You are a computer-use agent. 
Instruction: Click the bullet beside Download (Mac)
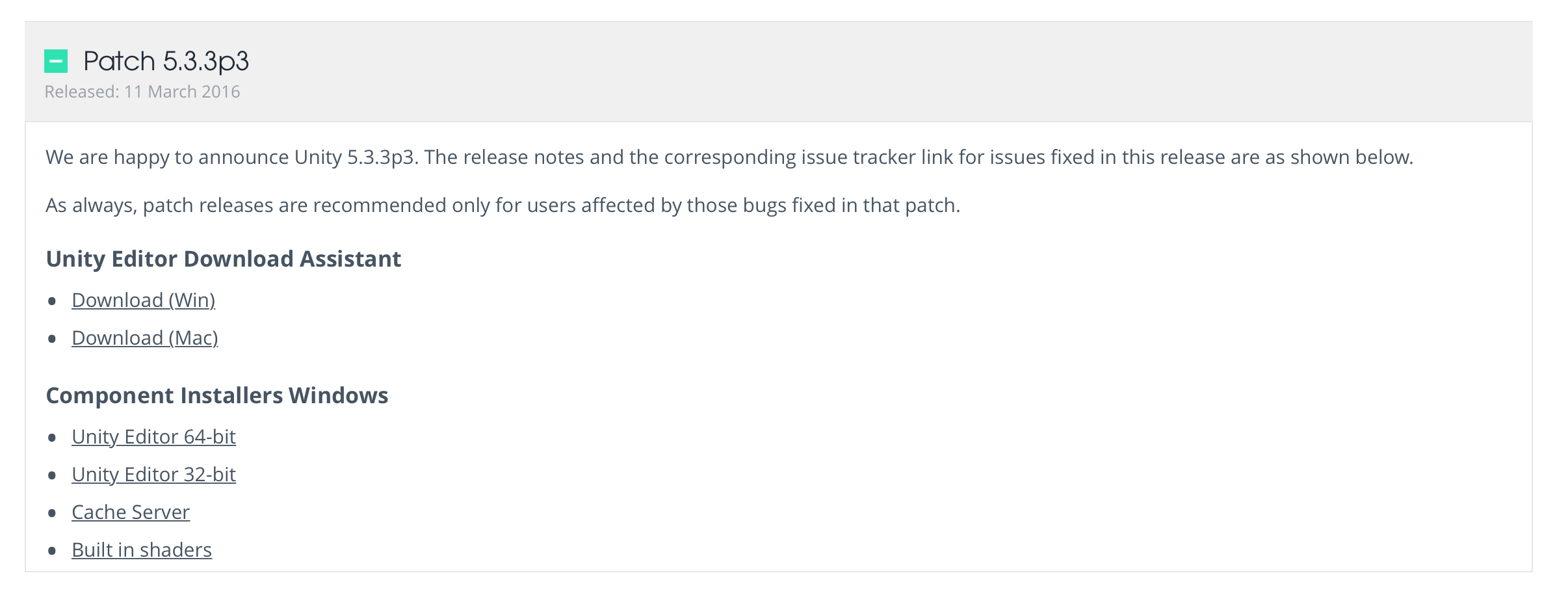point(53,339)
